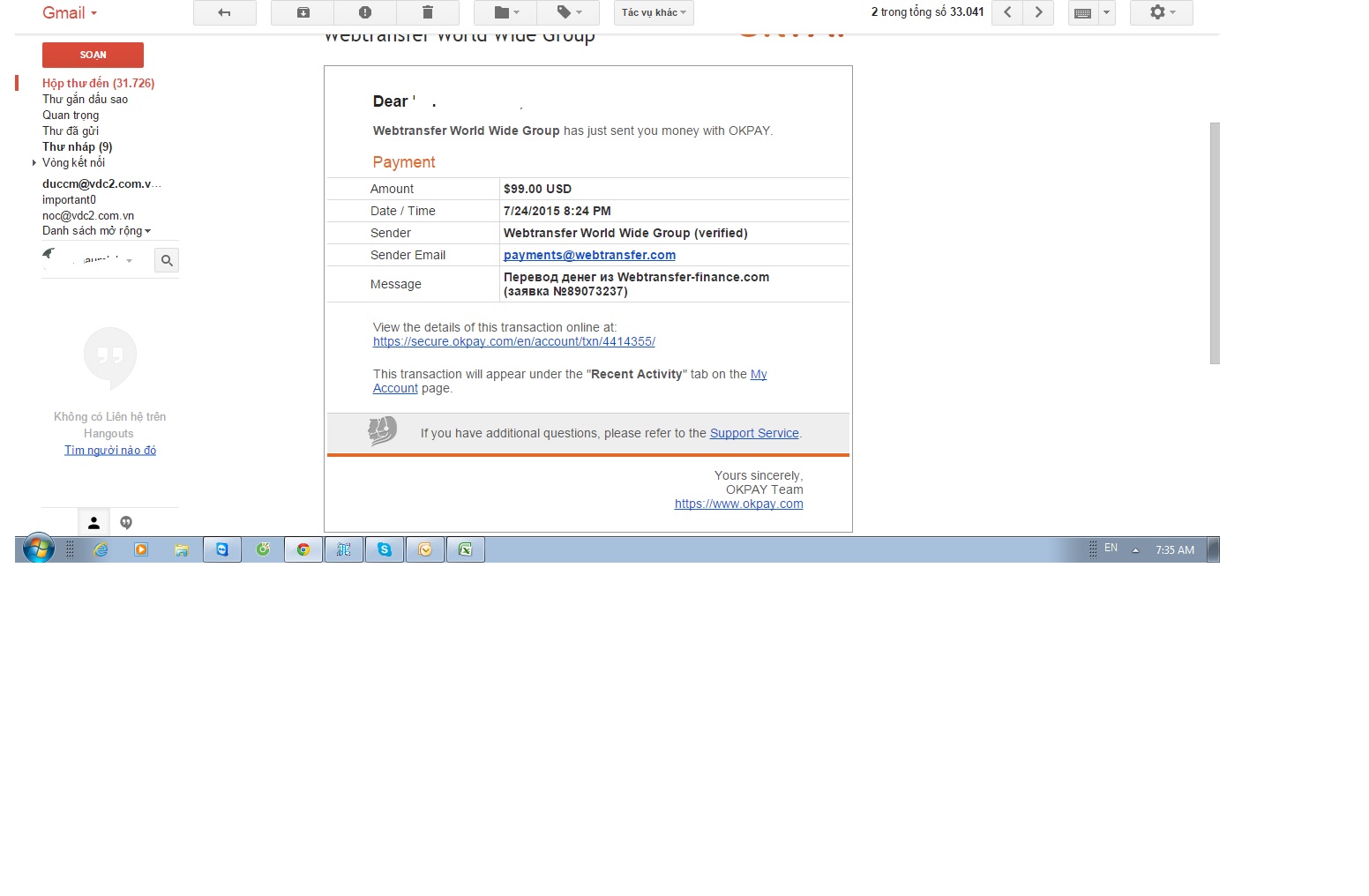Search Hangouts contacts with magnifier icon
This screenshot has width=1369, height=896.
pyautogui.click(x=167, y=260)
